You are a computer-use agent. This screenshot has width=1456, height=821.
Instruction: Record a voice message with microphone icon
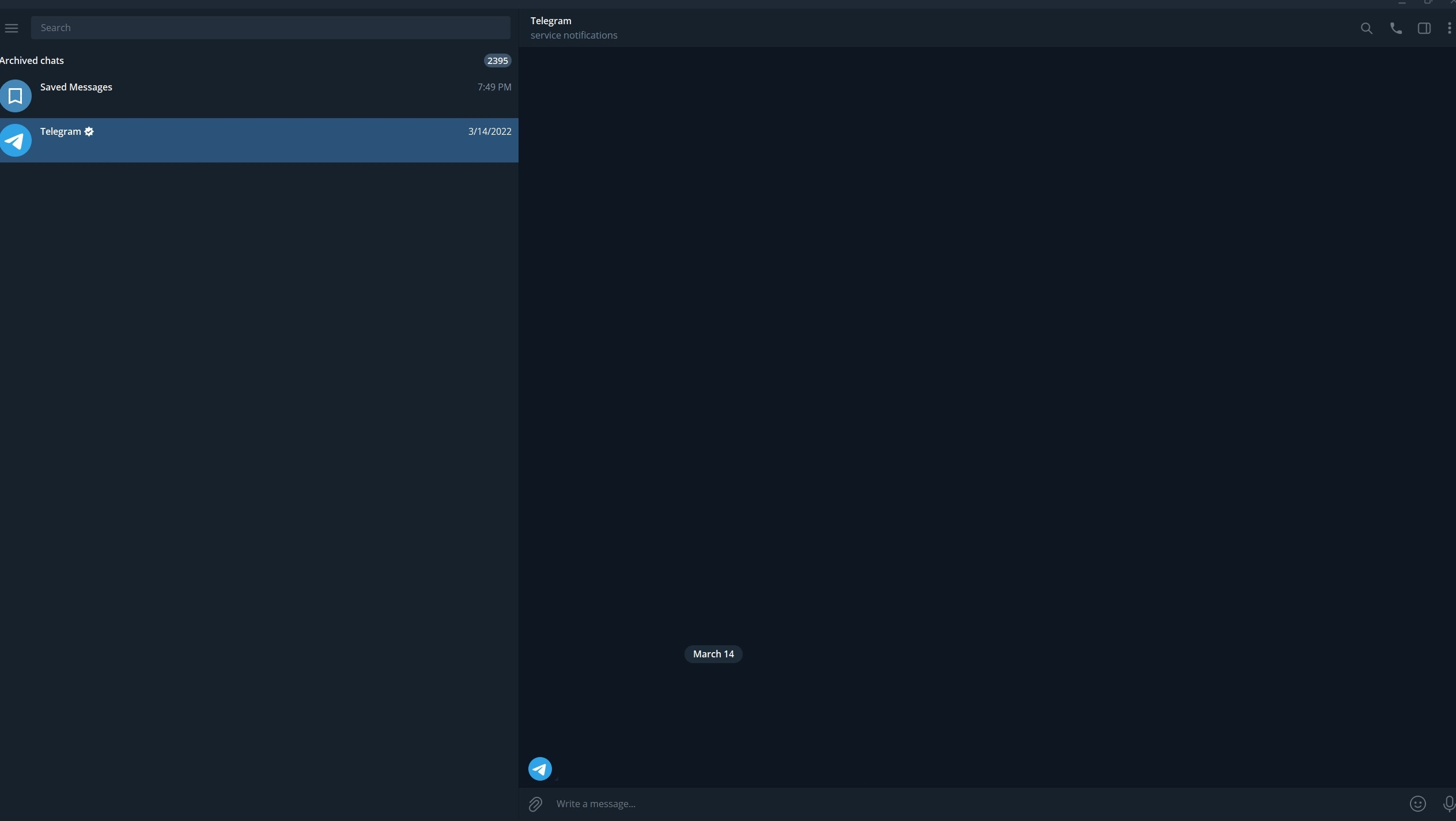click(1449, 804)
